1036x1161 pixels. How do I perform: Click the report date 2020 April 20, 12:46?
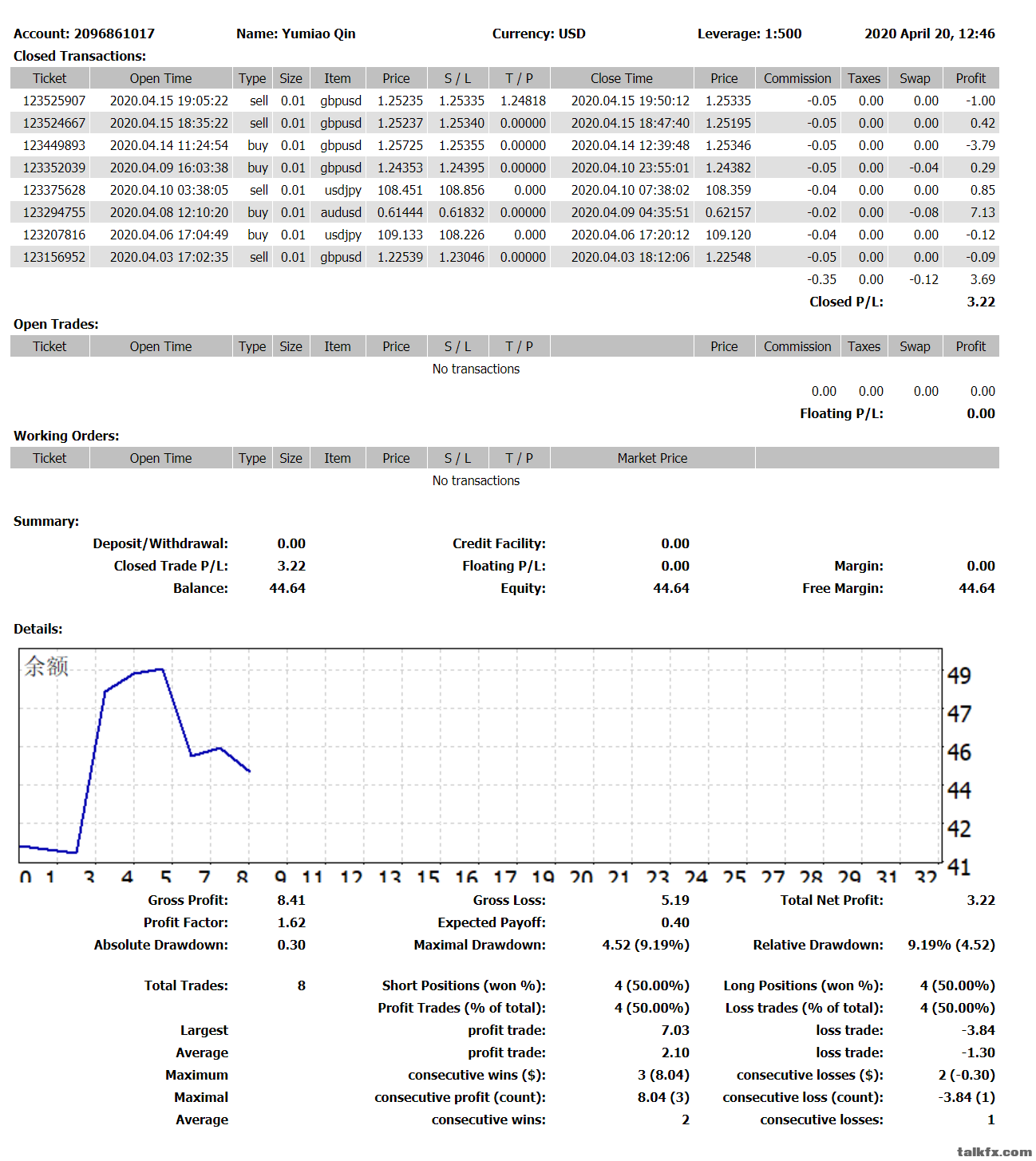[930, 34]
